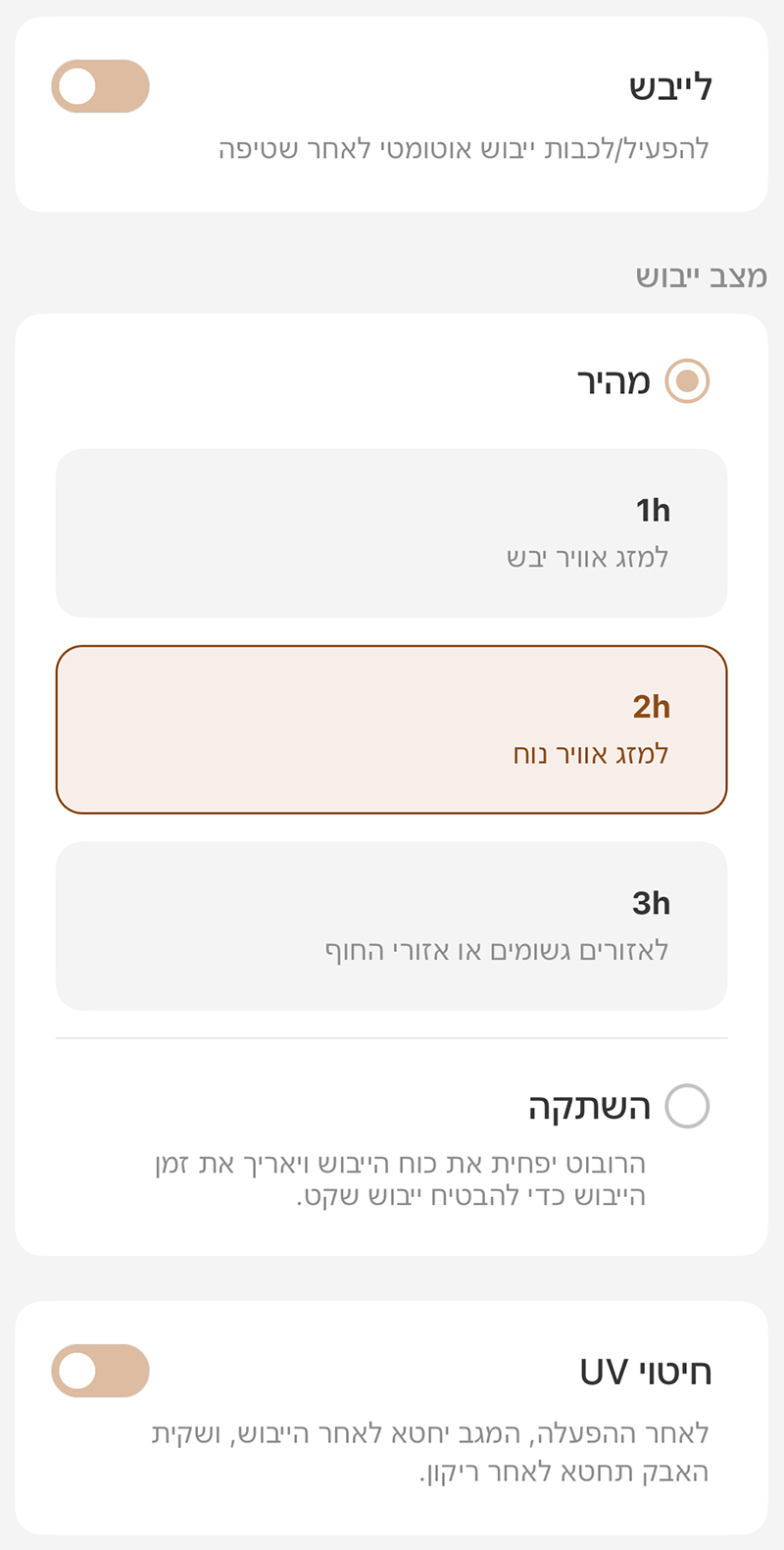Click the bold 2h label text
This screenshot has width=784, height=1550.
pos(652,707)
